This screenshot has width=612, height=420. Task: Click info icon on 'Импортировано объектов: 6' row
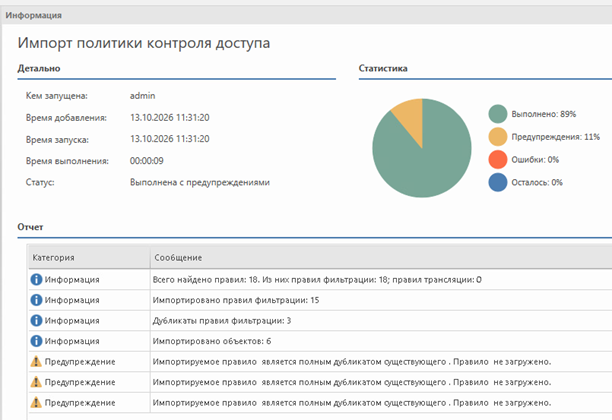coord(36,341)
